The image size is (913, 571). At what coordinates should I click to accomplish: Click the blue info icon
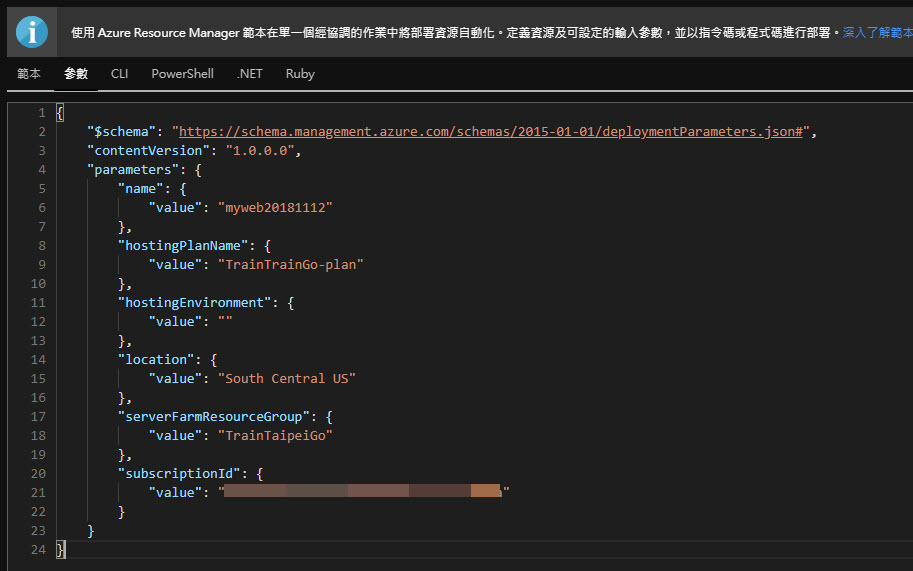pos(31,32)
